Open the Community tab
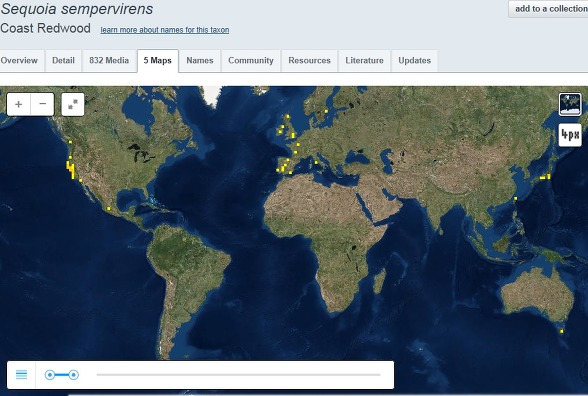This screenshot has width=588, height=396. click(251, 61)
